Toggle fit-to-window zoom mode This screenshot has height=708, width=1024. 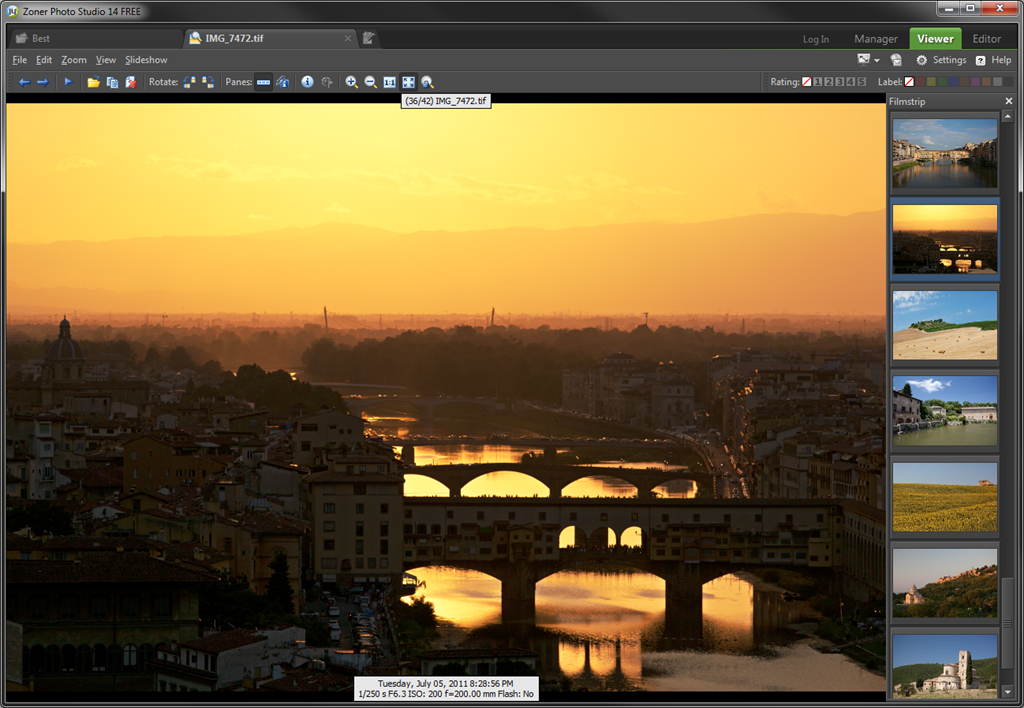(408, 82)
